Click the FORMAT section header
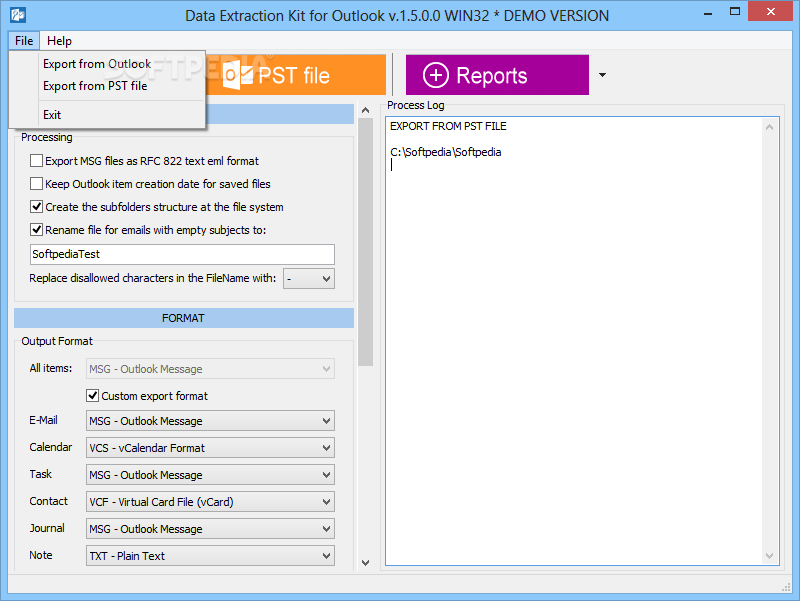Screen dimensions: 800x601 tap(184, 318)
